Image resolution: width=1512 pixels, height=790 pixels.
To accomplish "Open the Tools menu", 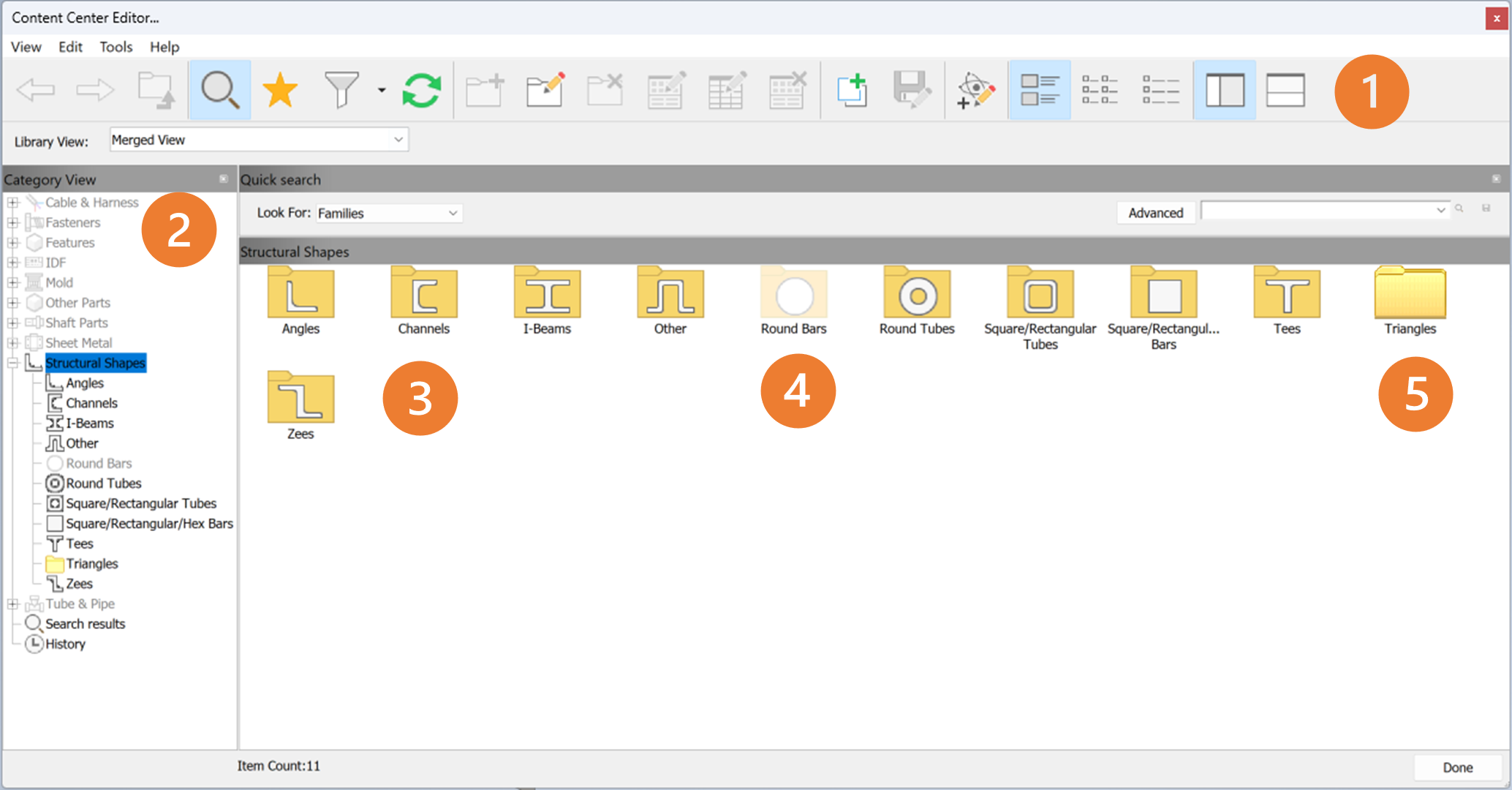I will click(116, 47).
